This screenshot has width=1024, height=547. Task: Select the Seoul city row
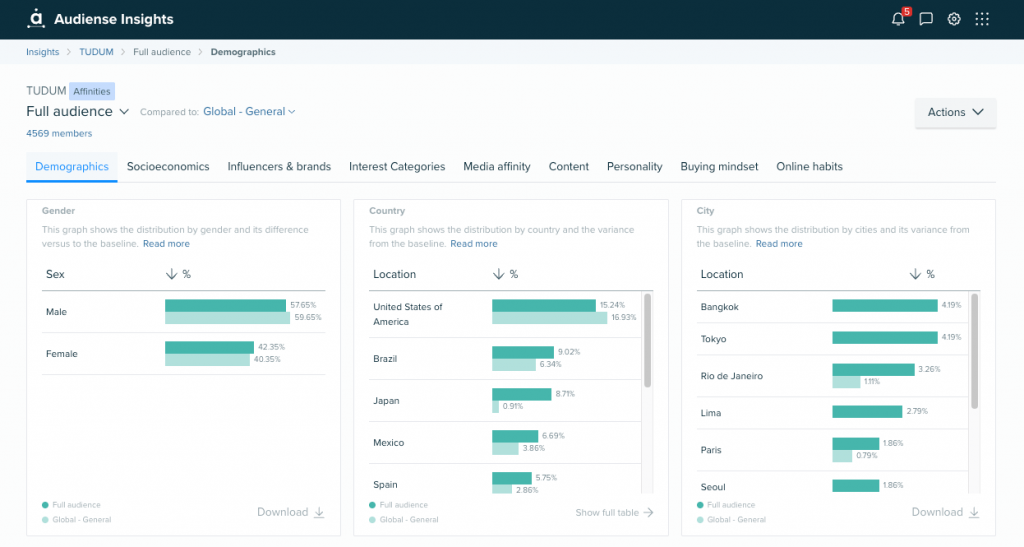pos(832,482)
